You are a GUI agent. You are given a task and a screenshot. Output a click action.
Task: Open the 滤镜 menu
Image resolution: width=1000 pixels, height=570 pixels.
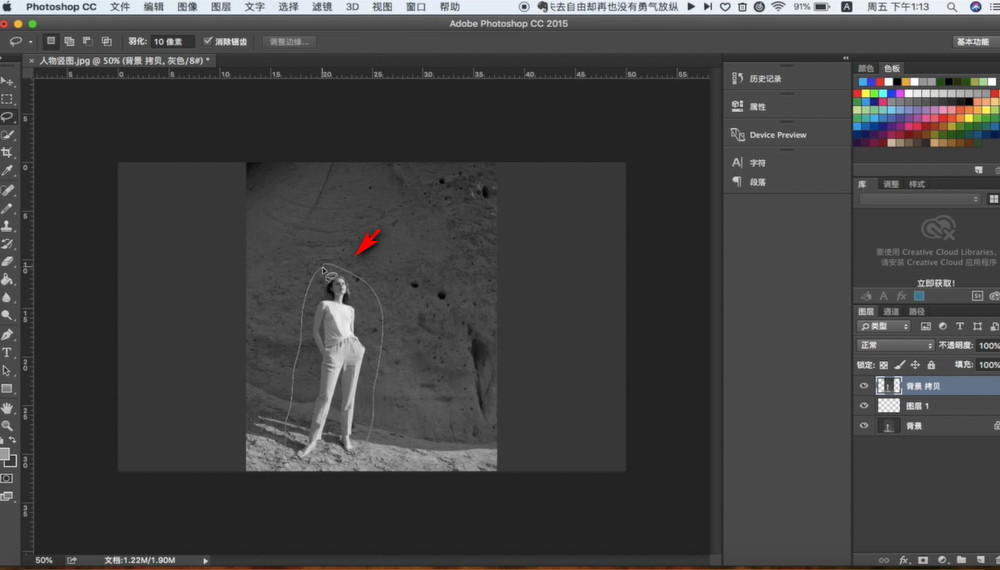321,7
